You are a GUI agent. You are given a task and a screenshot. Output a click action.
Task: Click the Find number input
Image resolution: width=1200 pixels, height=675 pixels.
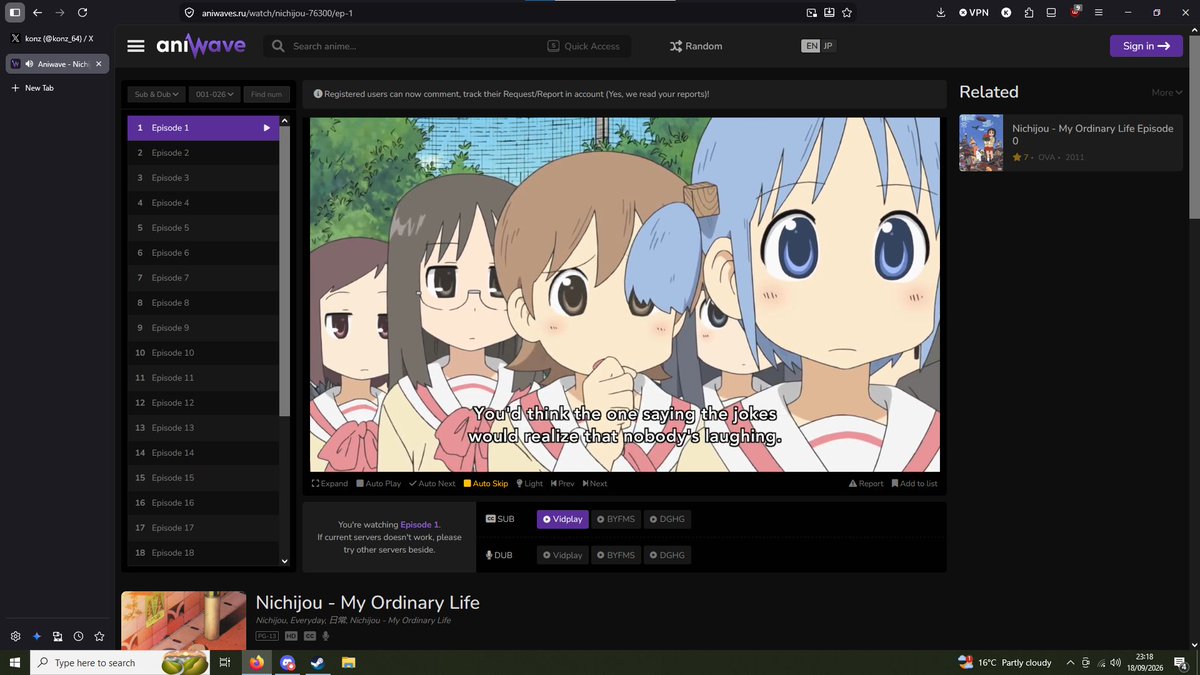(x=267, y=94)
